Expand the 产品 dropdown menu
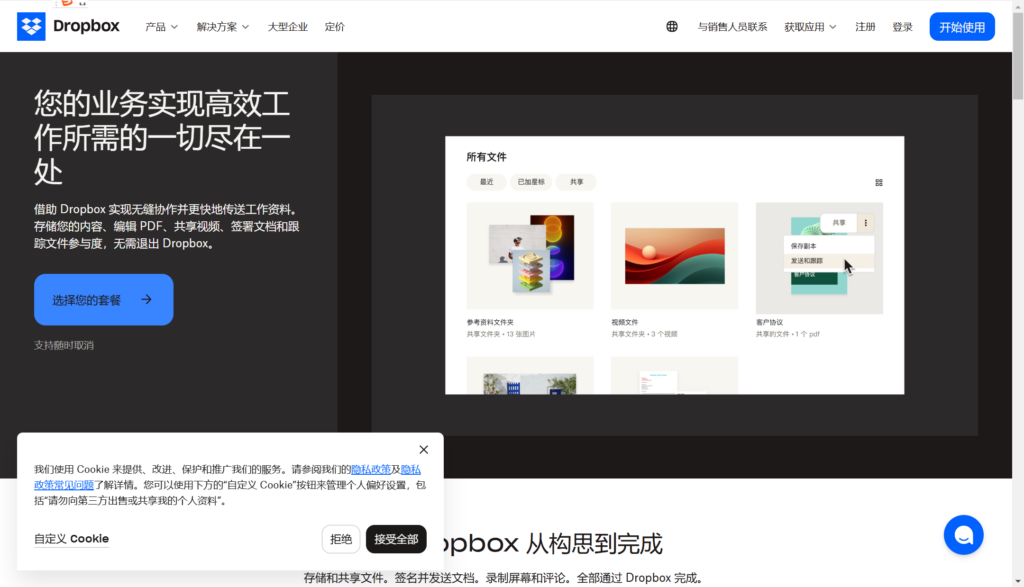This screenshot has width=1024, height=587. pyautogui.click(x=161, y=27)
